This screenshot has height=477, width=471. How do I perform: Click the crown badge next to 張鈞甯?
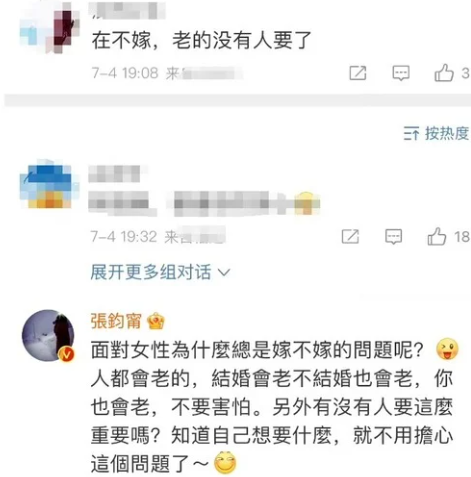[x=156, y=322]
